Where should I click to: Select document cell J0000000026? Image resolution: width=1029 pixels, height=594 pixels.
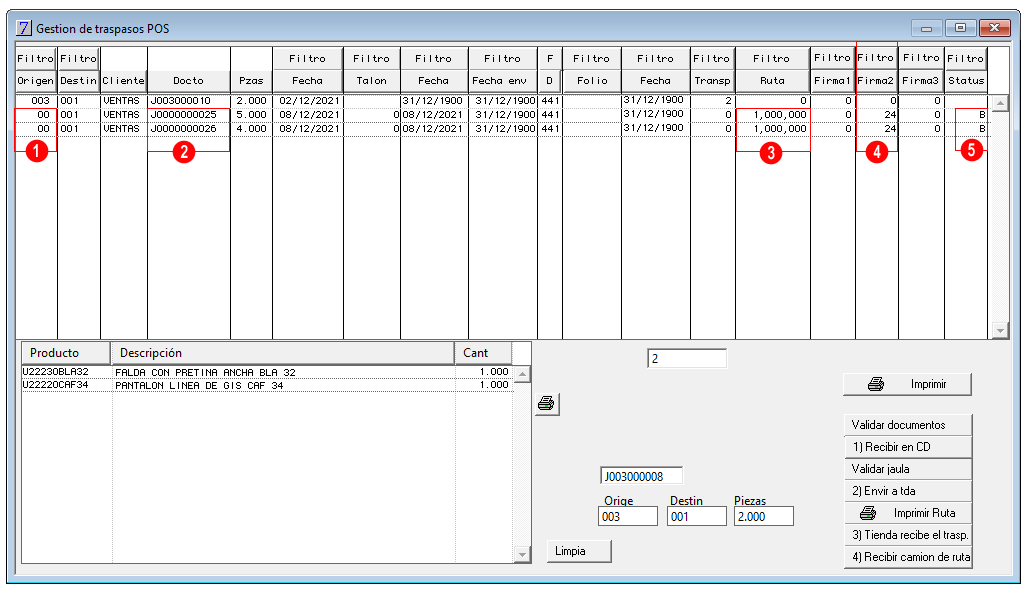click(x=189, y=129)
